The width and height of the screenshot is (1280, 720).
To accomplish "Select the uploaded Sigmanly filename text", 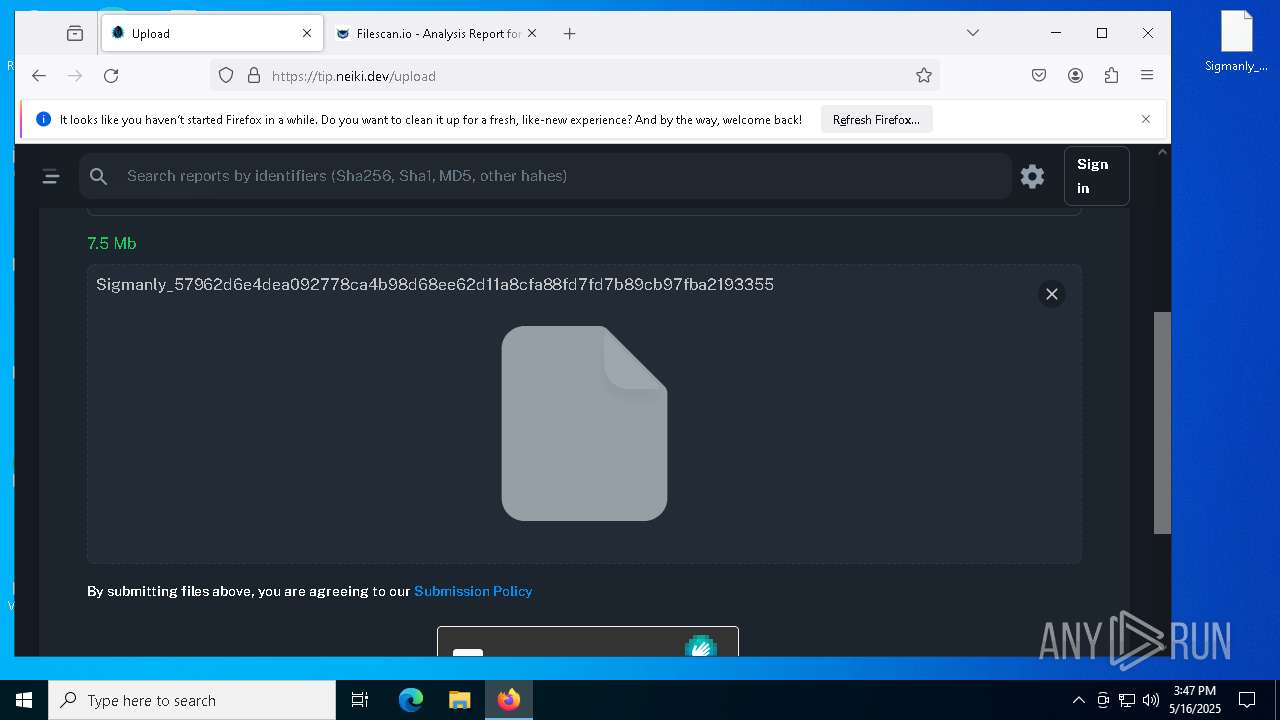I will pos(435,284).
